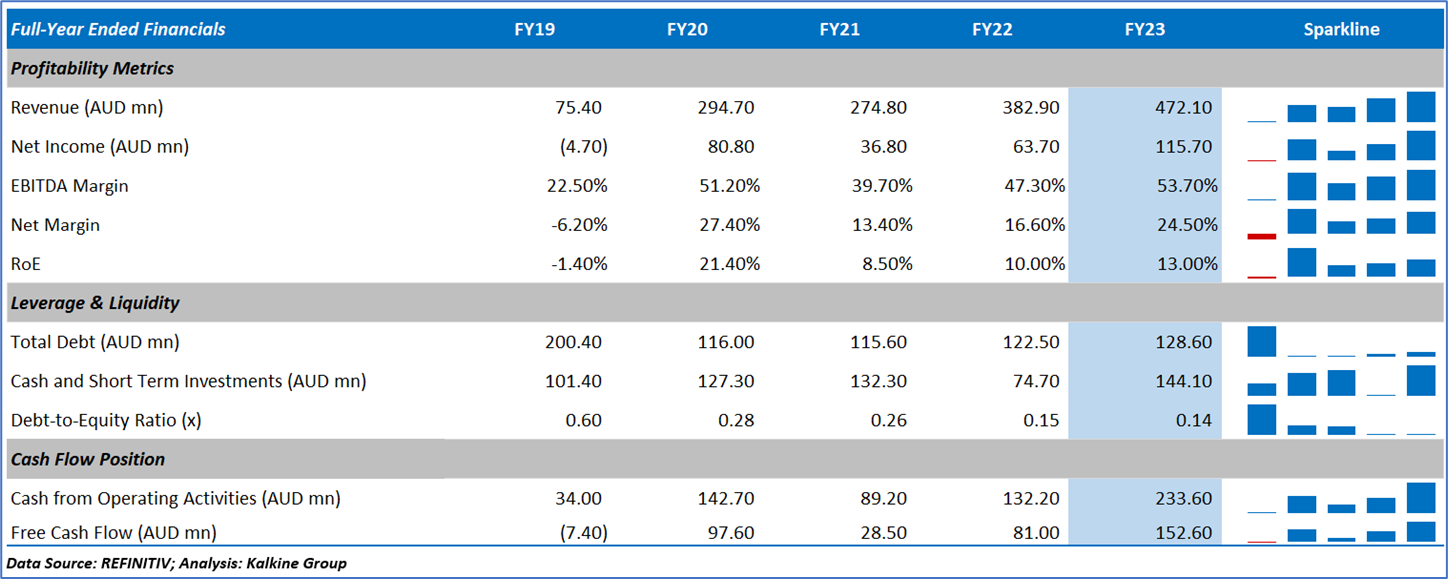The image size is (1448, 579).
Task: Click the Debt-to-Equity Ratio sparkline
Action: click(x=1341, y=420)
